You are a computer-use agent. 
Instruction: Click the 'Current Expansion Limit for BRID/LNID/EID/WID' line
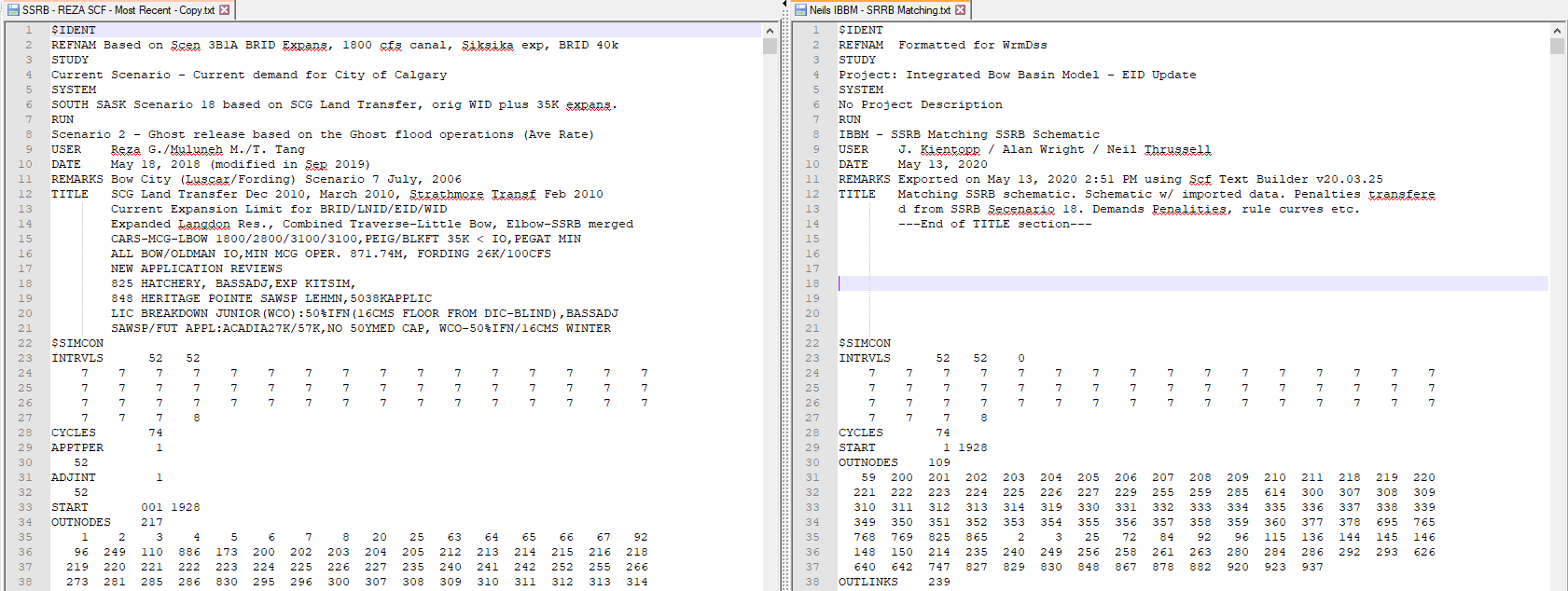(279, 209)
